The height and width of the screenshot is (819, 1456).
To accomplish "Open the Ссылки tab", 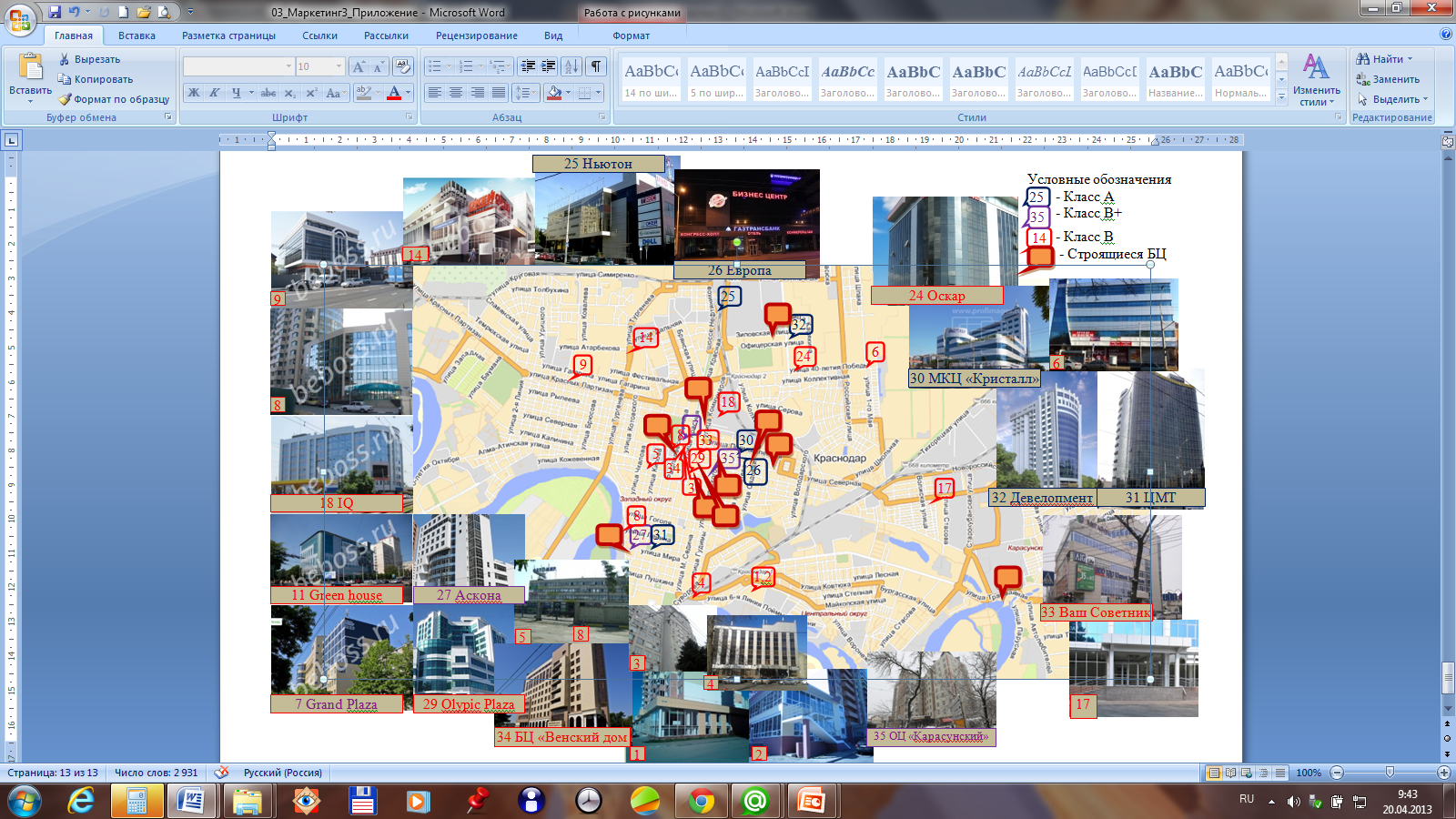I will 319,35.
